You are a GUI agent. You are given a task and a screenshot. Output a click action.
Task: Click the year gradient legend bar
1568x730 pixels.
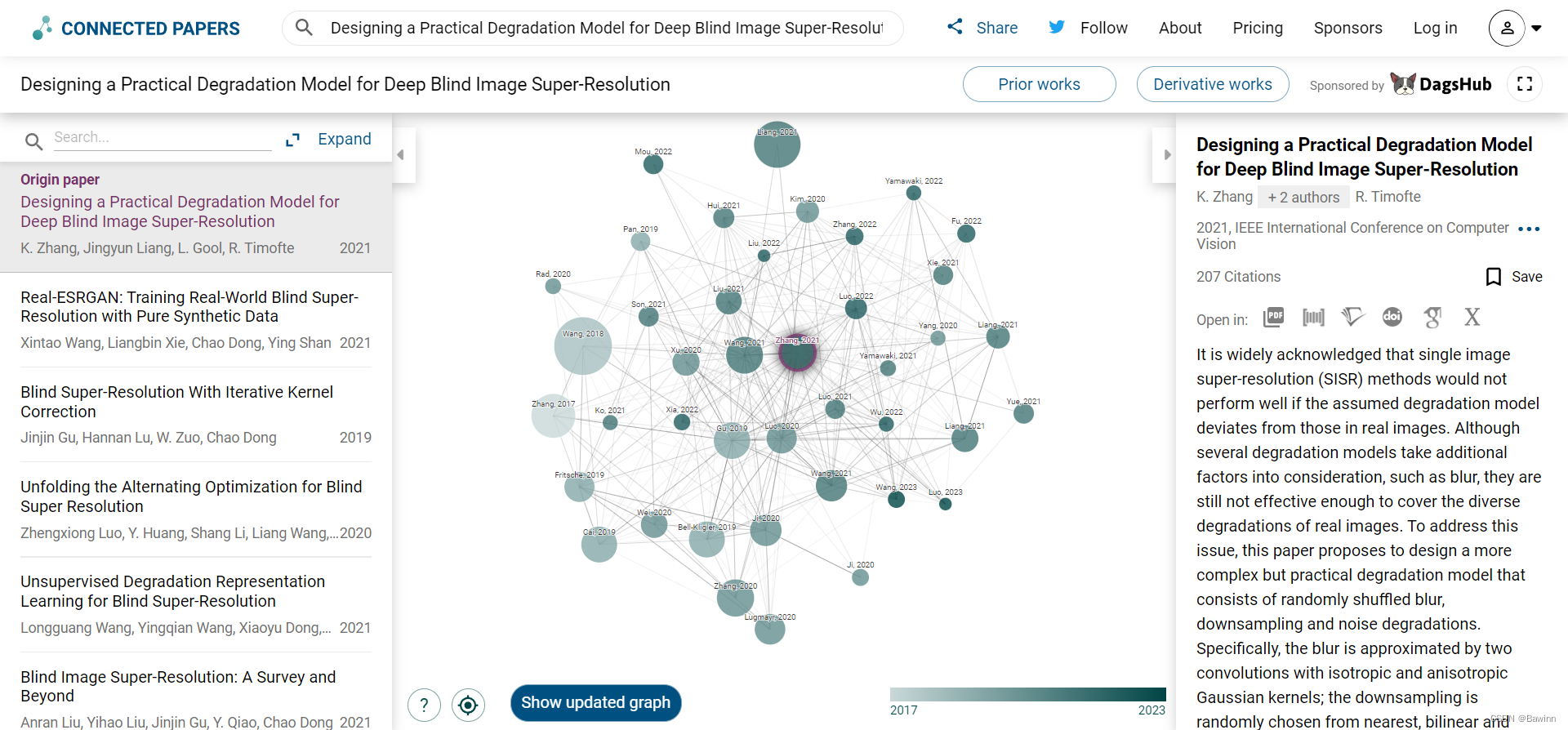1028,693
